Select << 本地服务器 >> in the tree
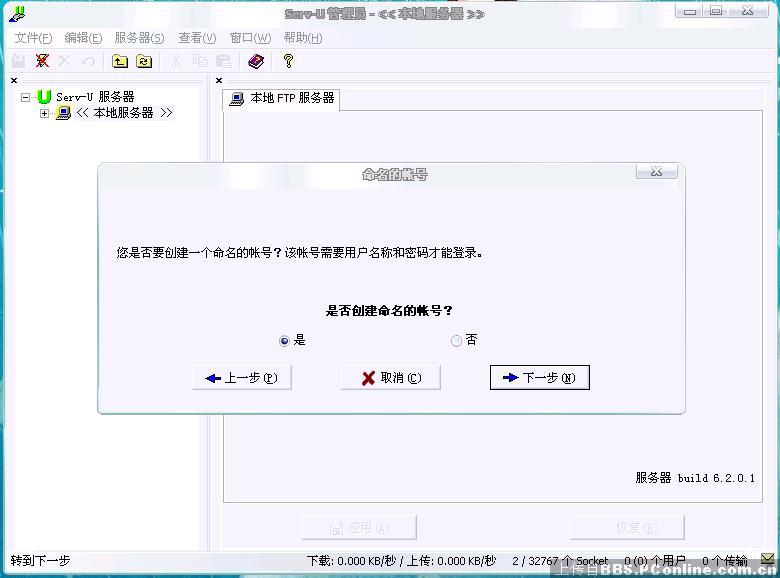Screen dimensions: 780x578 point(124,113)
